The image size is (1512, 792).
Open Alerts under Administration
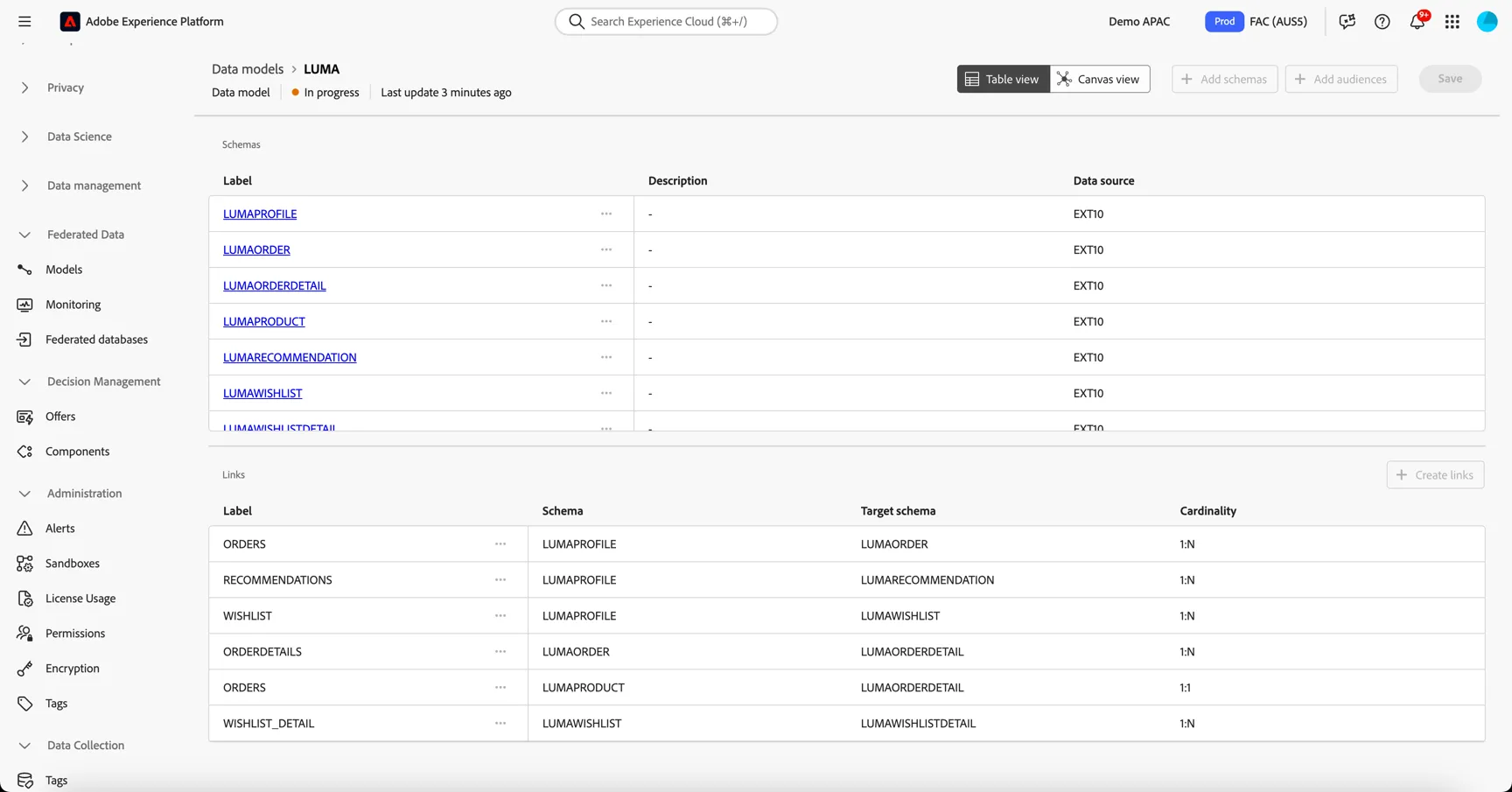click(59, 529)
